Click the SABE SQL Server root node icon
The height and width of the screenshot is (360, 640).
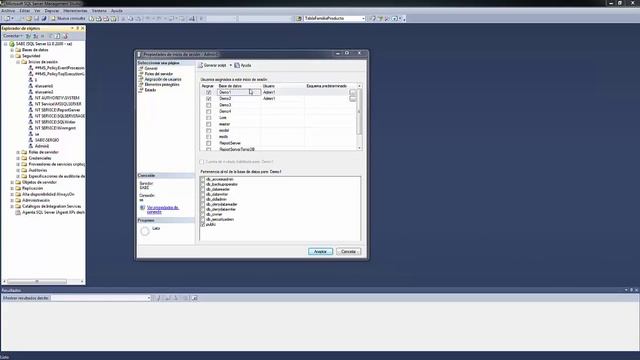tap(12, 44)
